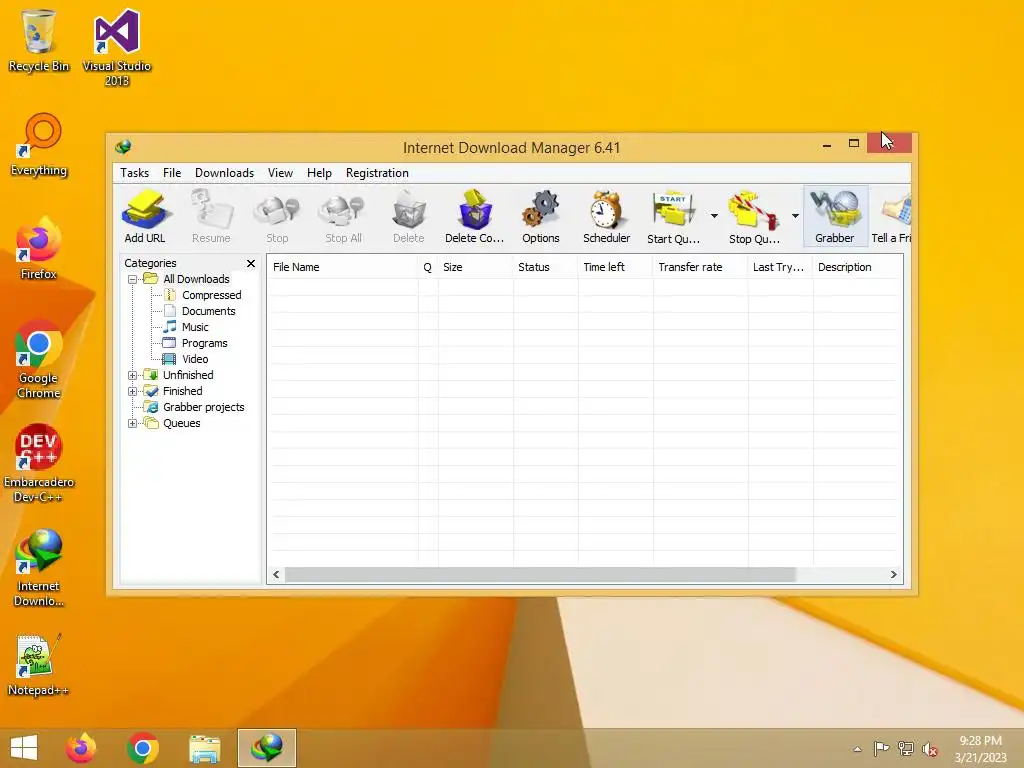
Task: Collapse the All Downloads tree node
Action: (x=133, y=280)
